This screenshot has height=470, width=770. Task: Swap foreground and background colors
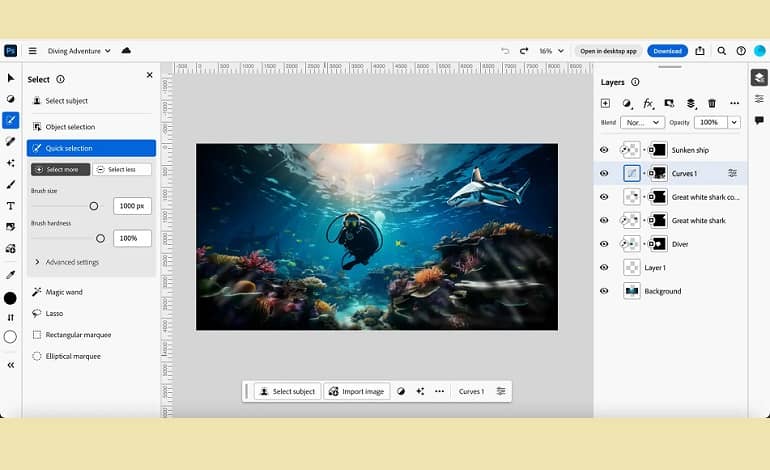click(10, 317)
